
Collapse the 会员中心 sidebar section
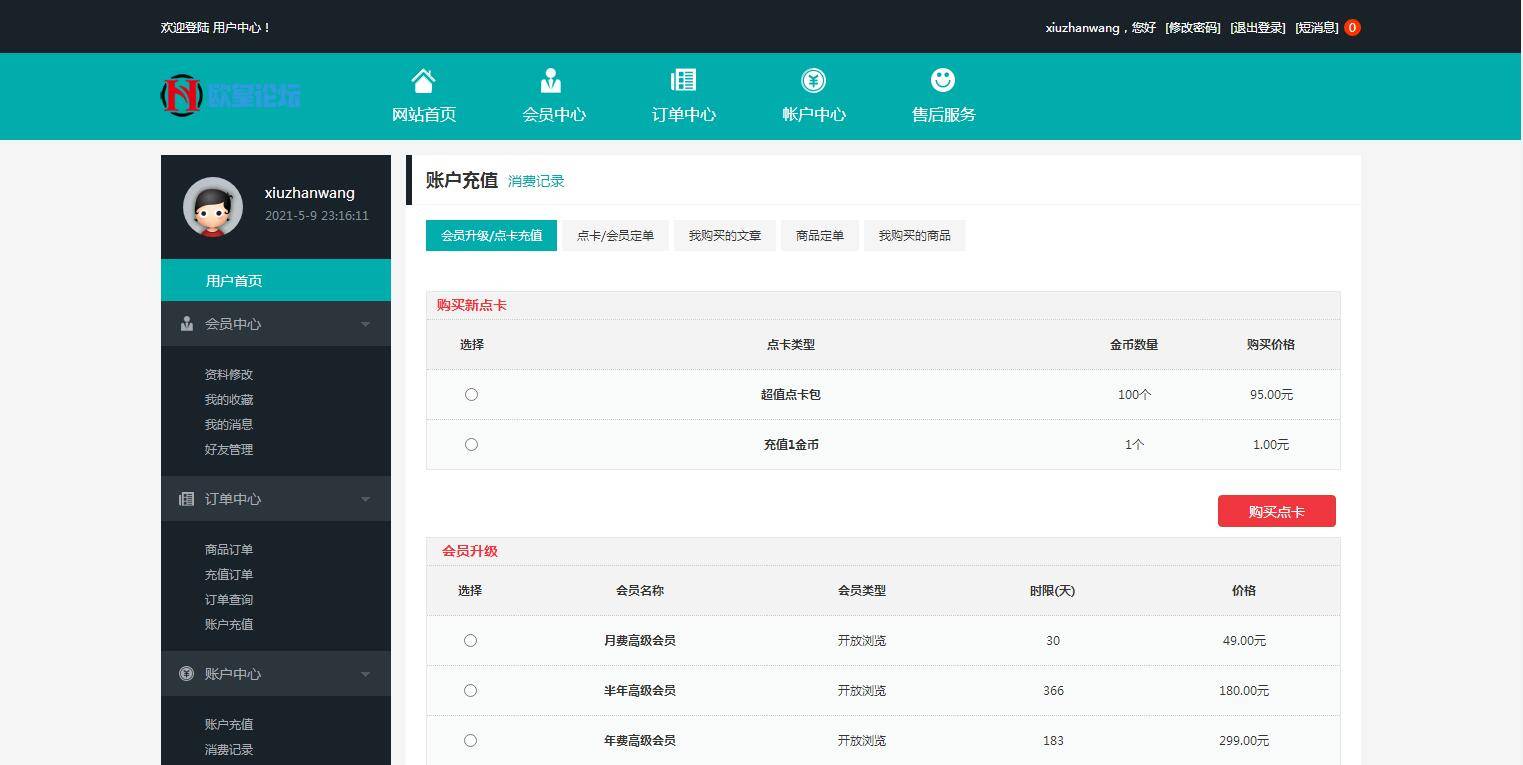click(365, 323)
